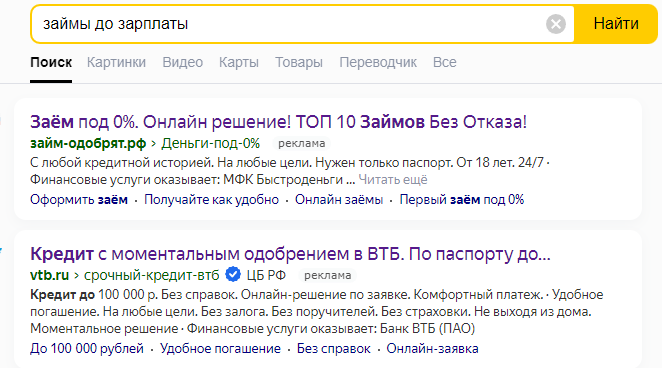This screenshot has width=662, height=368.
Task: Select the Поиск tab
Action: point(51,62)
